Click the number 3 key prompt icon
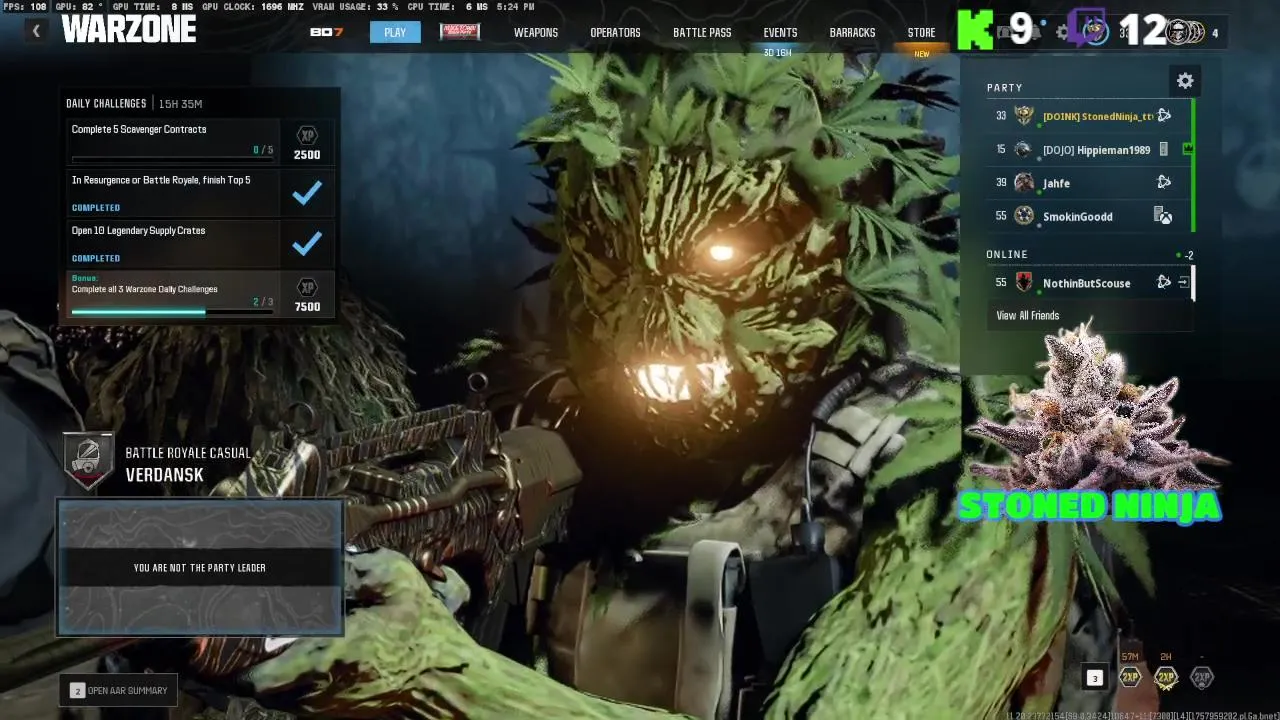The image size is (1280, 720). click(x=1095, y=678)
